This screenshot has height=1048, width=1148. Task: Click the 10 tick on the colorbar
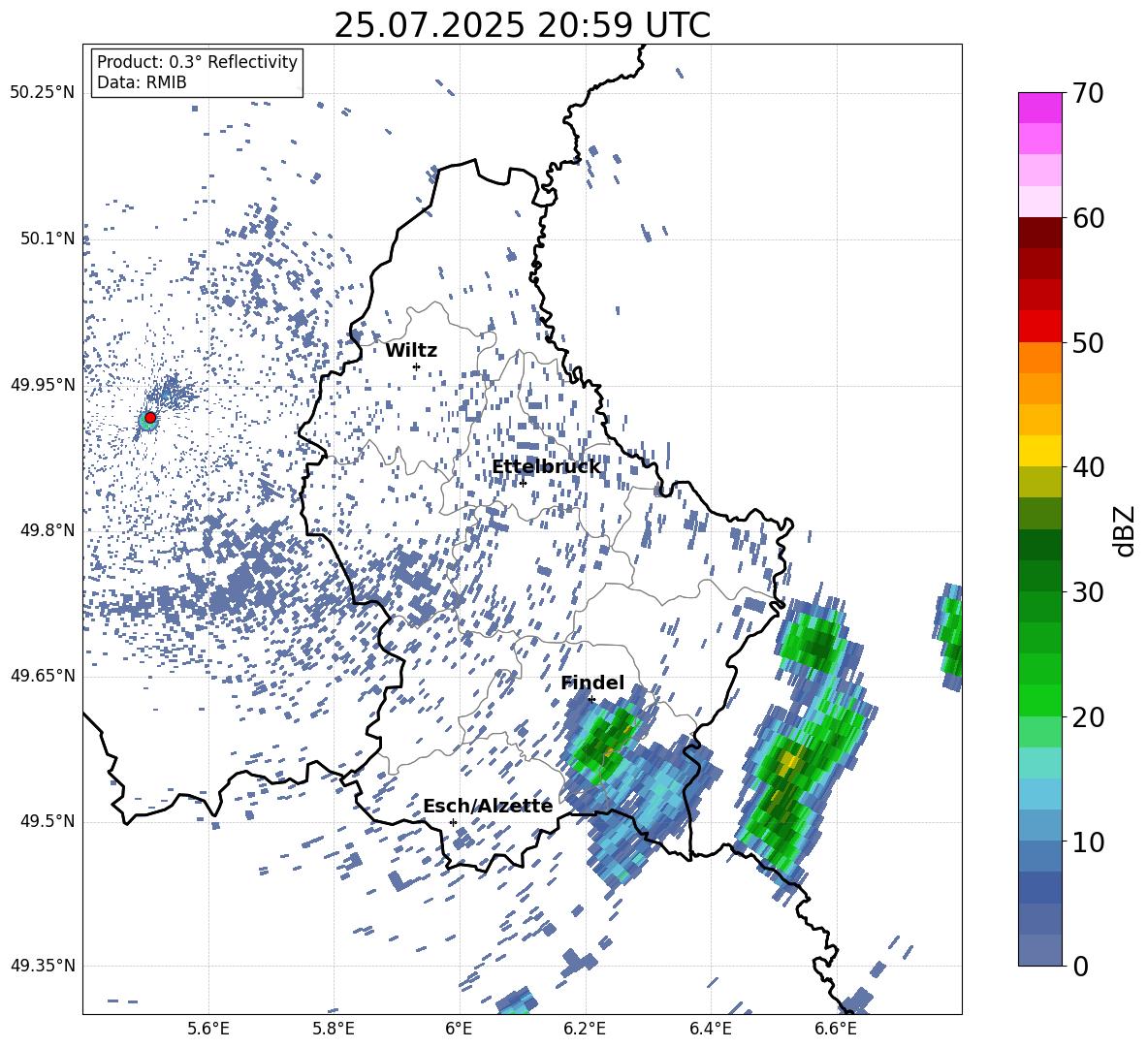click(x=1088, y=842)
